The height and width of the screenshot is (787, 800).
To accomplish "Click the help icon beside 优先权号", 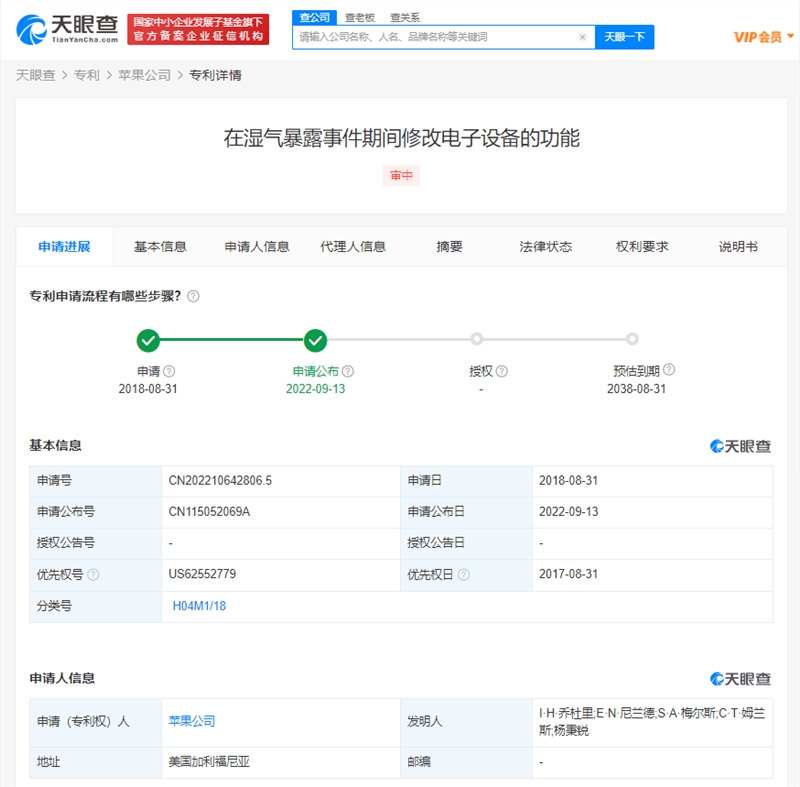I will tap(93, 575).
